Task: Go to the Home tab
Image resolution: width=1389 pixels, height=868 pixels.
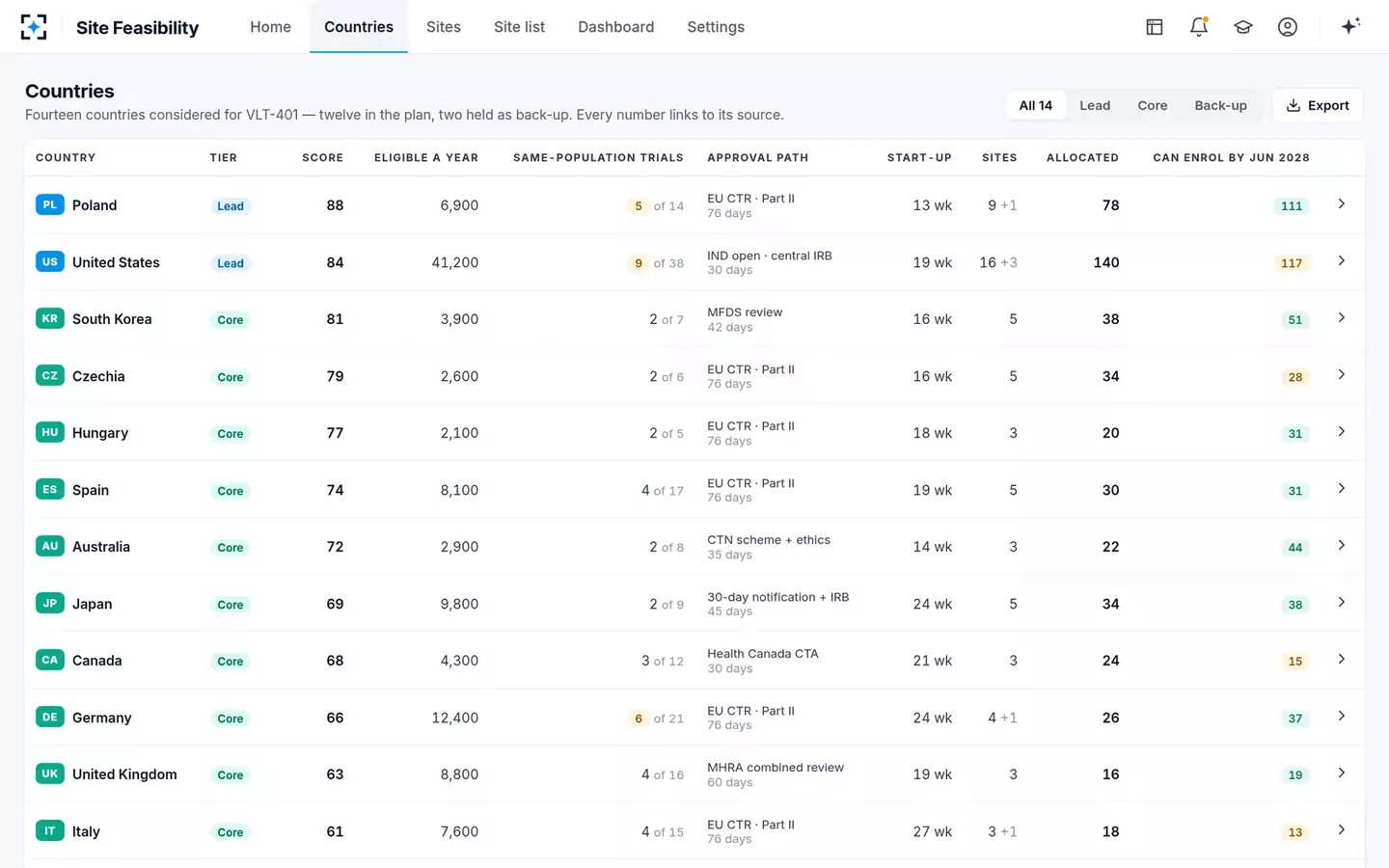Action: pos(270,27)
